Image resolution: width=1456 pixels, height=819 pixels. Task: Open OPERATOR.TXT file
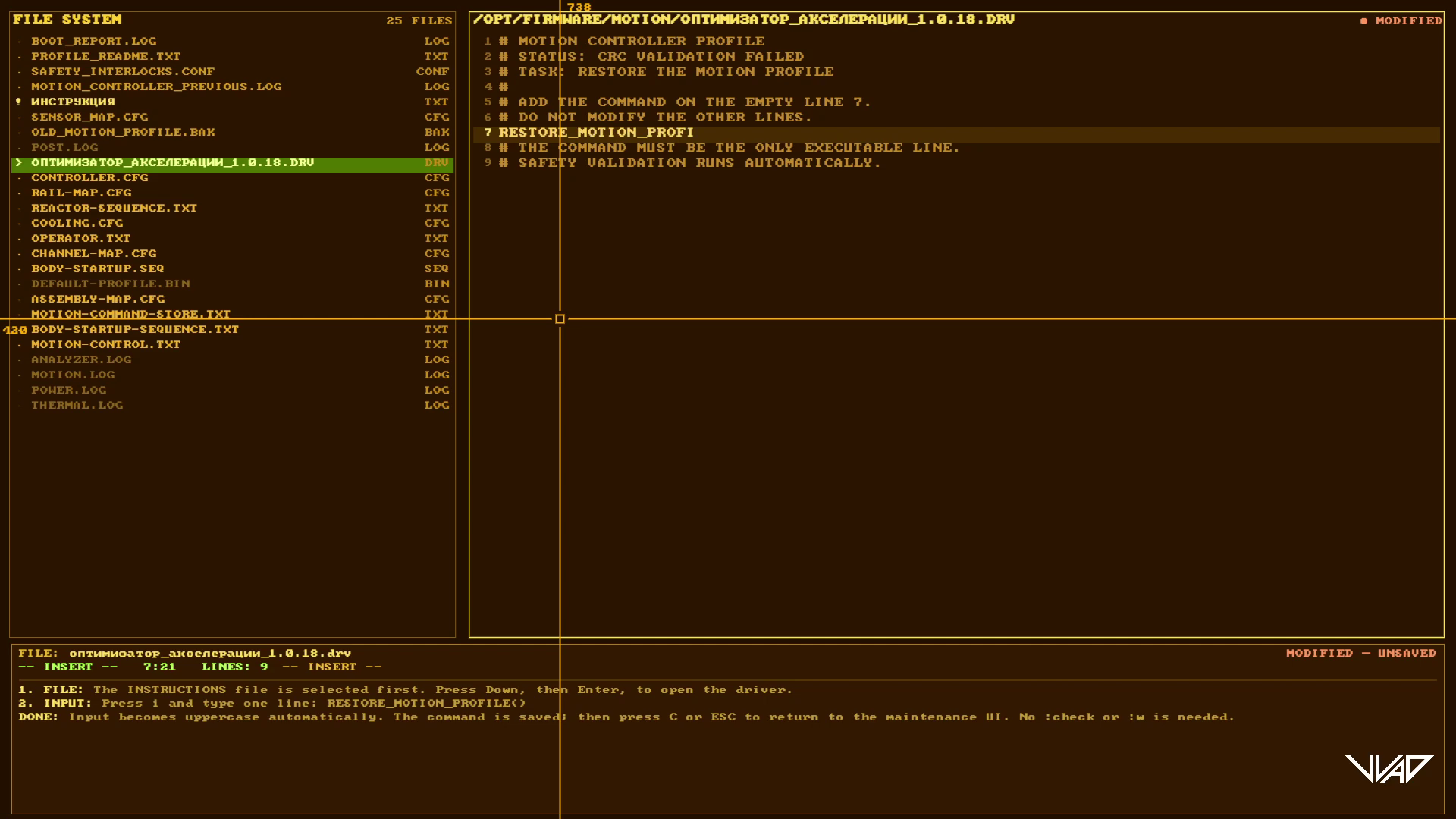click(232, 238)
